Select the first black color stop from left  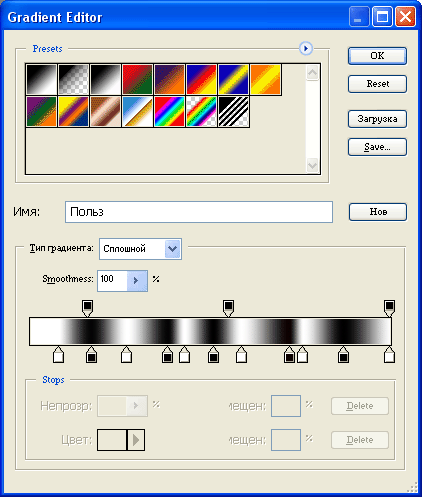click(91, 355)
